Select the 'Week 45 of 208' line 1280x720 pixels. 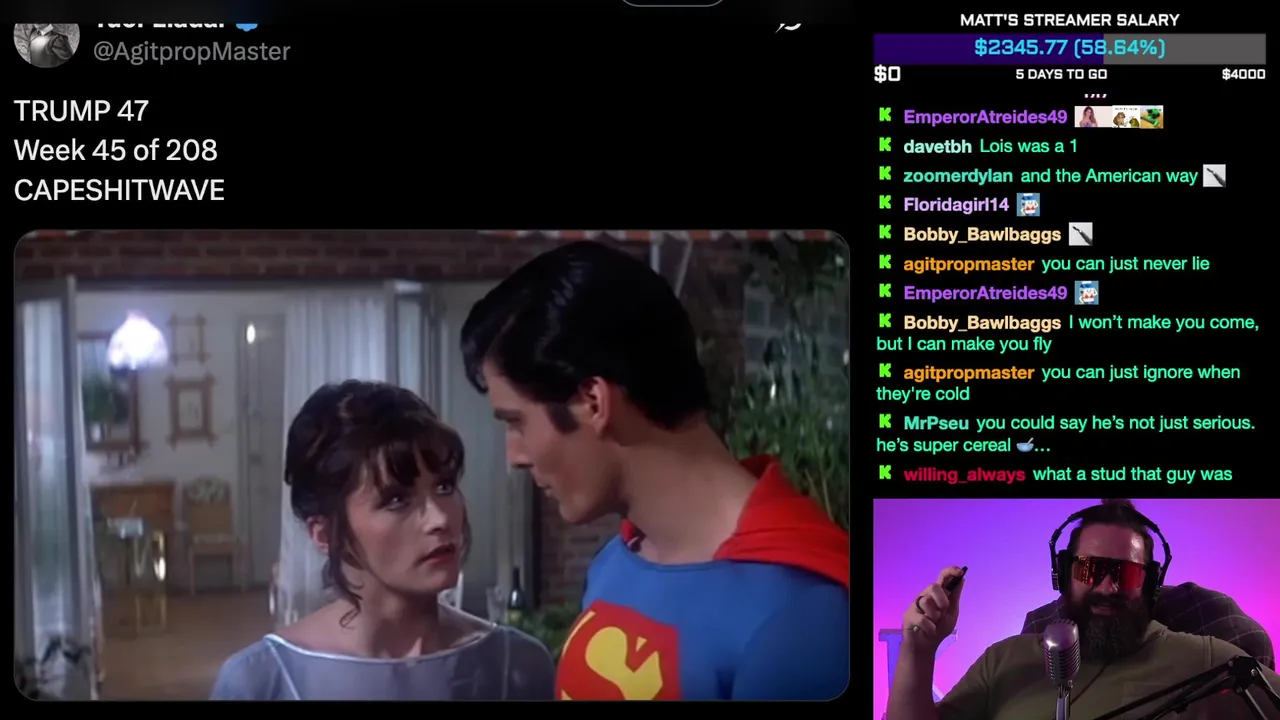[x=115, y=150]
